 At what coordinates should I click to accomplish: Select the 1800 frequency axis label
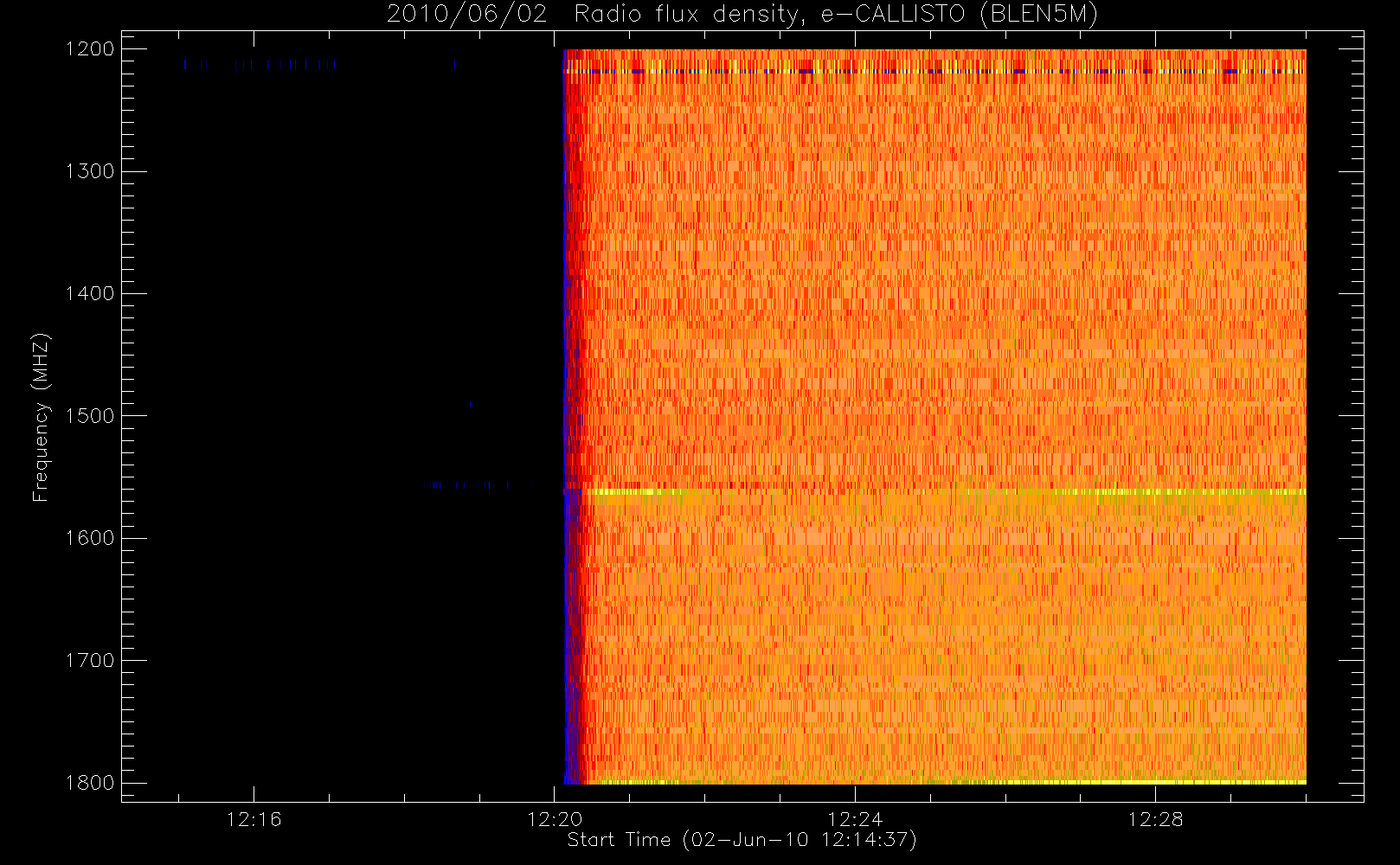point(90,783)
